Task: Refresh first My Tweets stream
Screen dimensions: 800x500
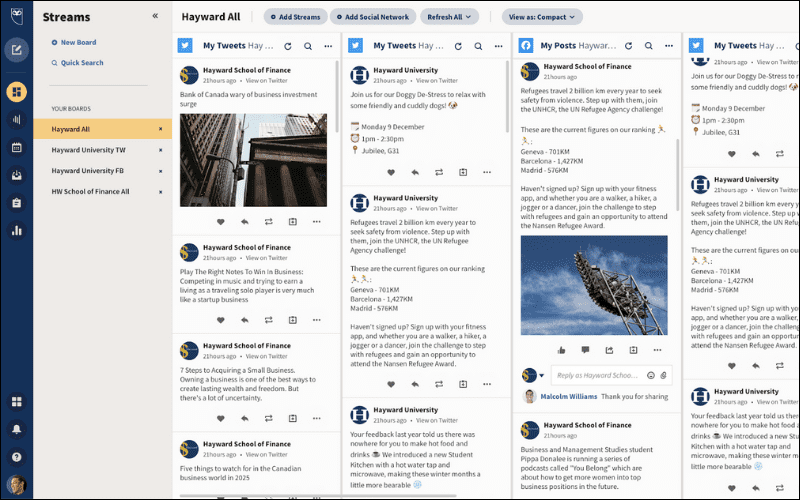Action: pos(288,46)
